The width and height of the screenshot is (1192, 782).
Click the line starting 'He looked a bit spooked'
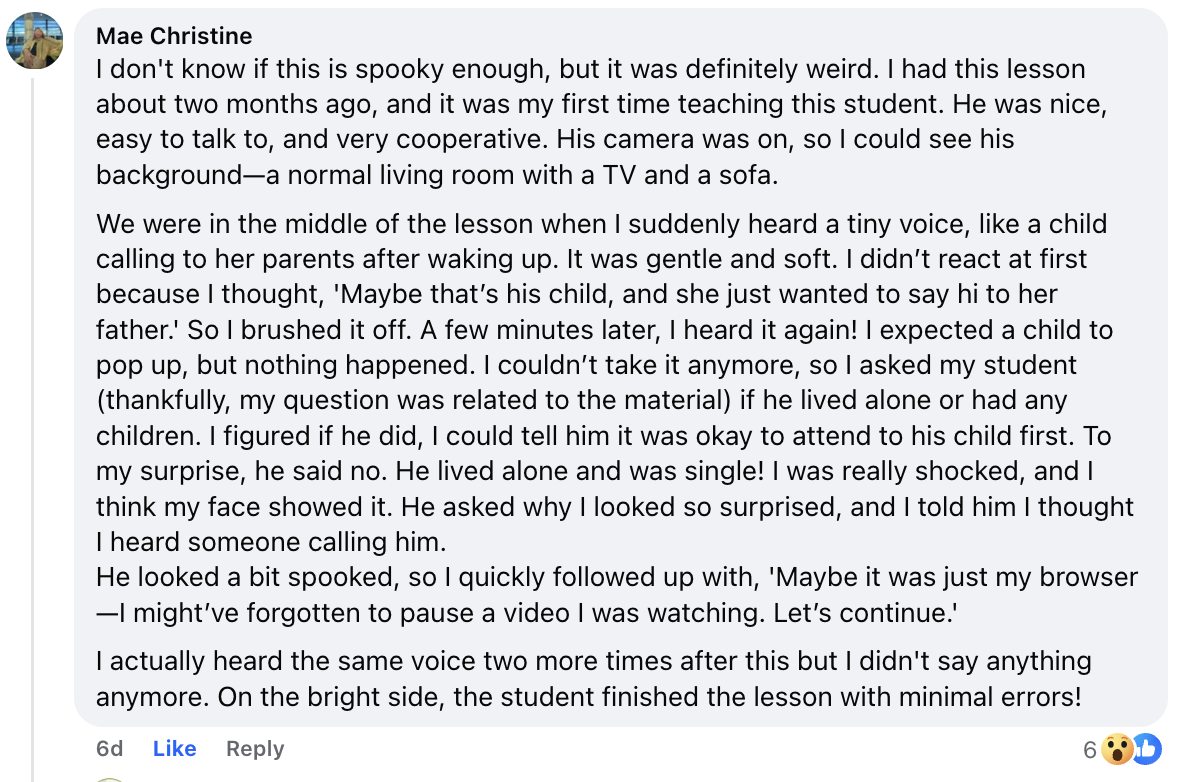point(616,577)
